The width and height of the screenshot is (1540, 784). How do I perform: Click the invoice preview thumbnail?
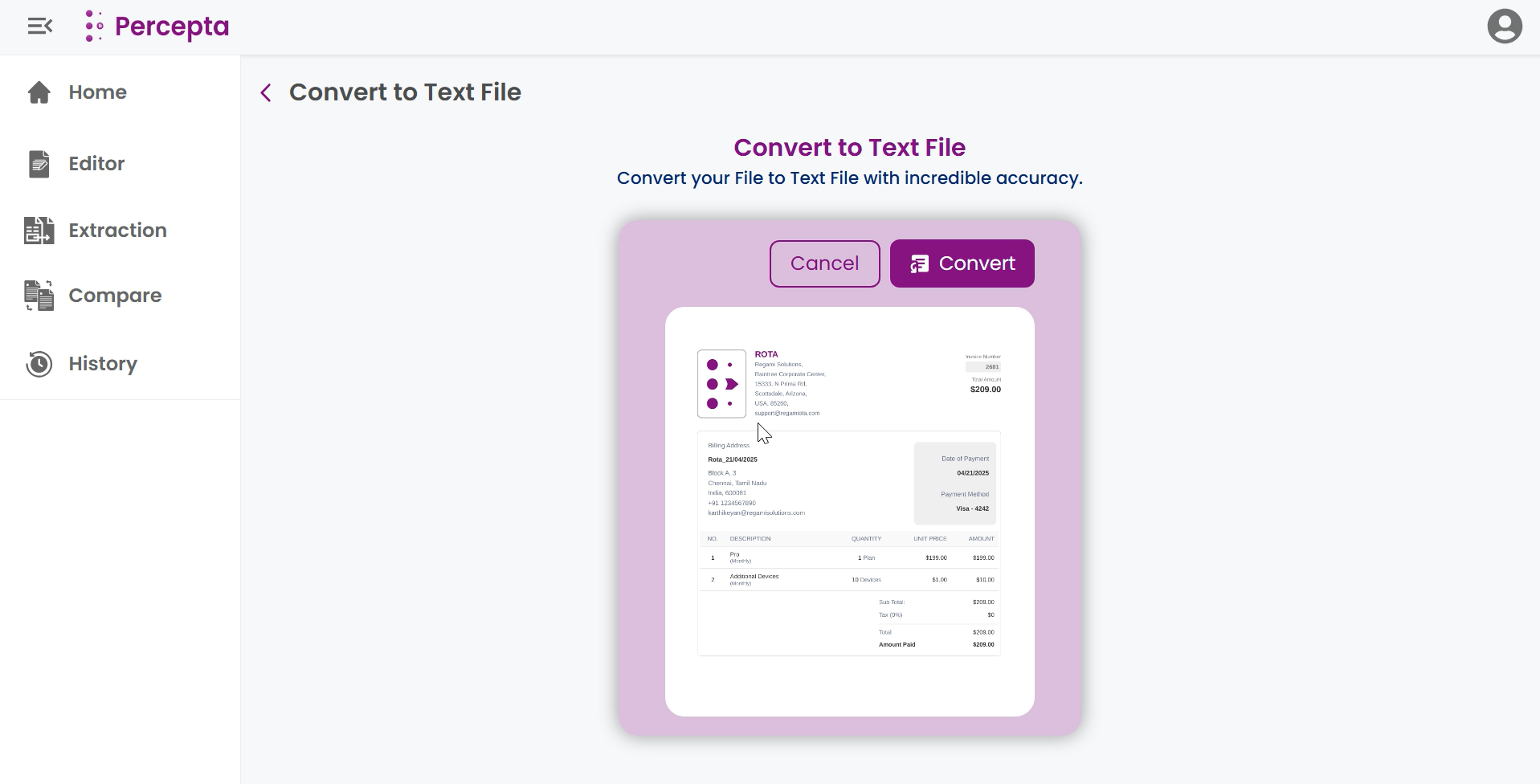[x=849, y=512]
